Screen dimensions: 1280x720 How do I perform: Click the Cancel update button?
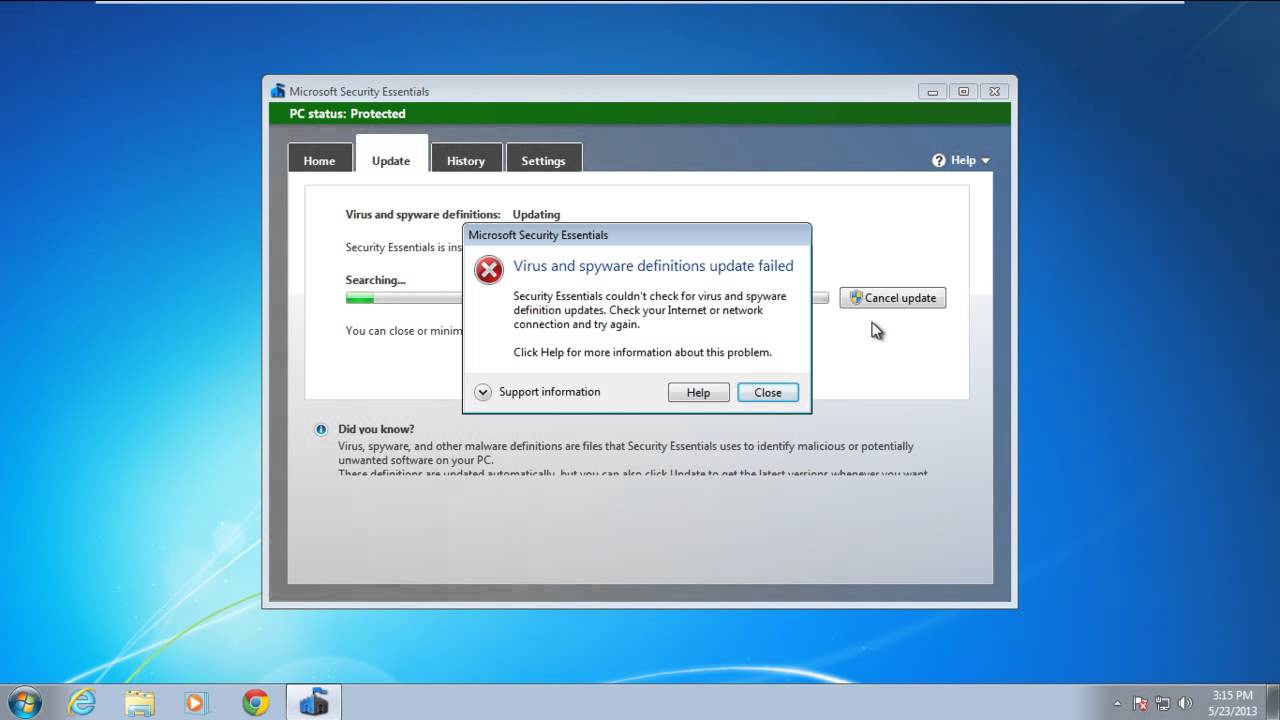(893, 298)
